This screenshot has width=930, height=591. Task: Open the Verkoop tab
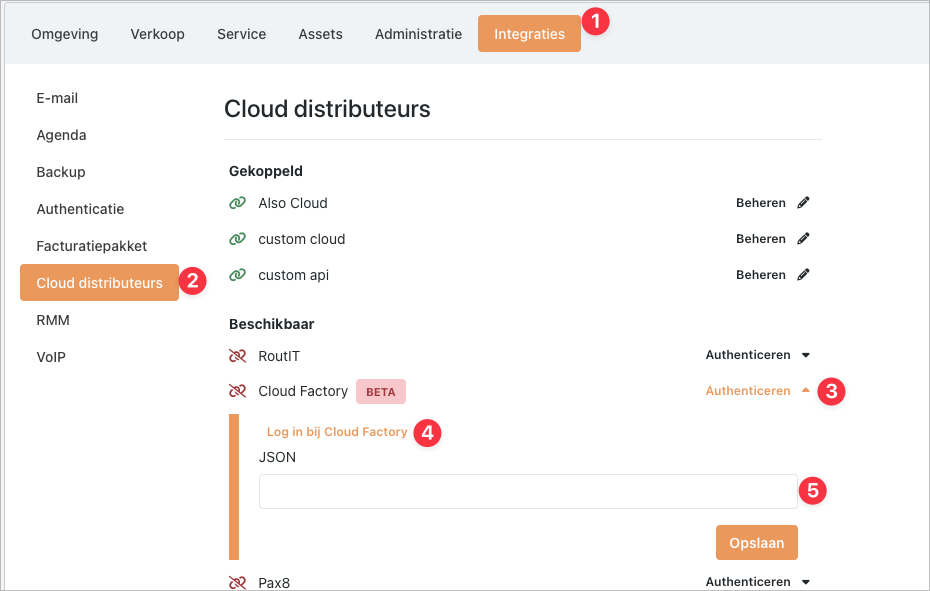click(x=157, y=34)
